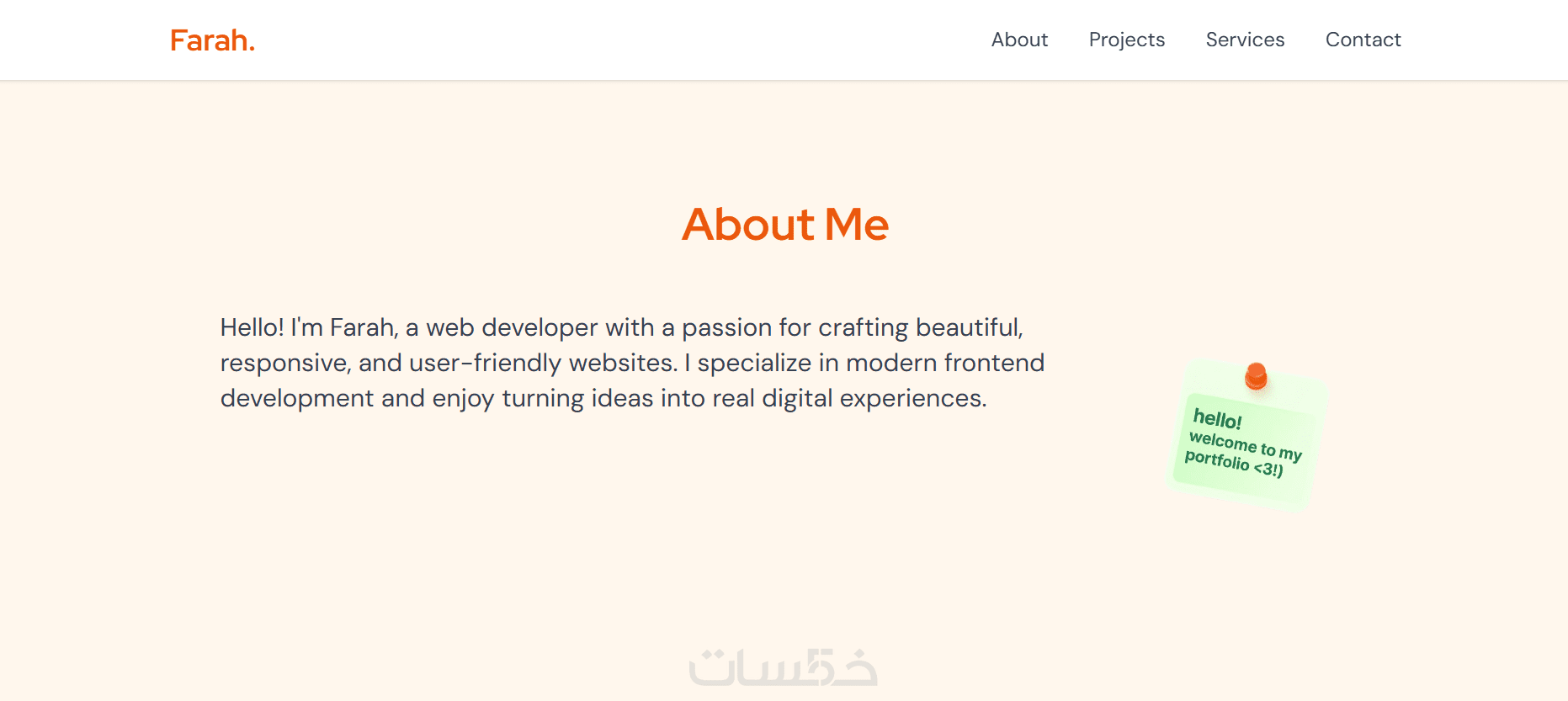Click "hello!" text on the sticky note
Image resolution: width=1568 pixels, height=701 pixels.
pyautogui.click(x=1217, y=418)
